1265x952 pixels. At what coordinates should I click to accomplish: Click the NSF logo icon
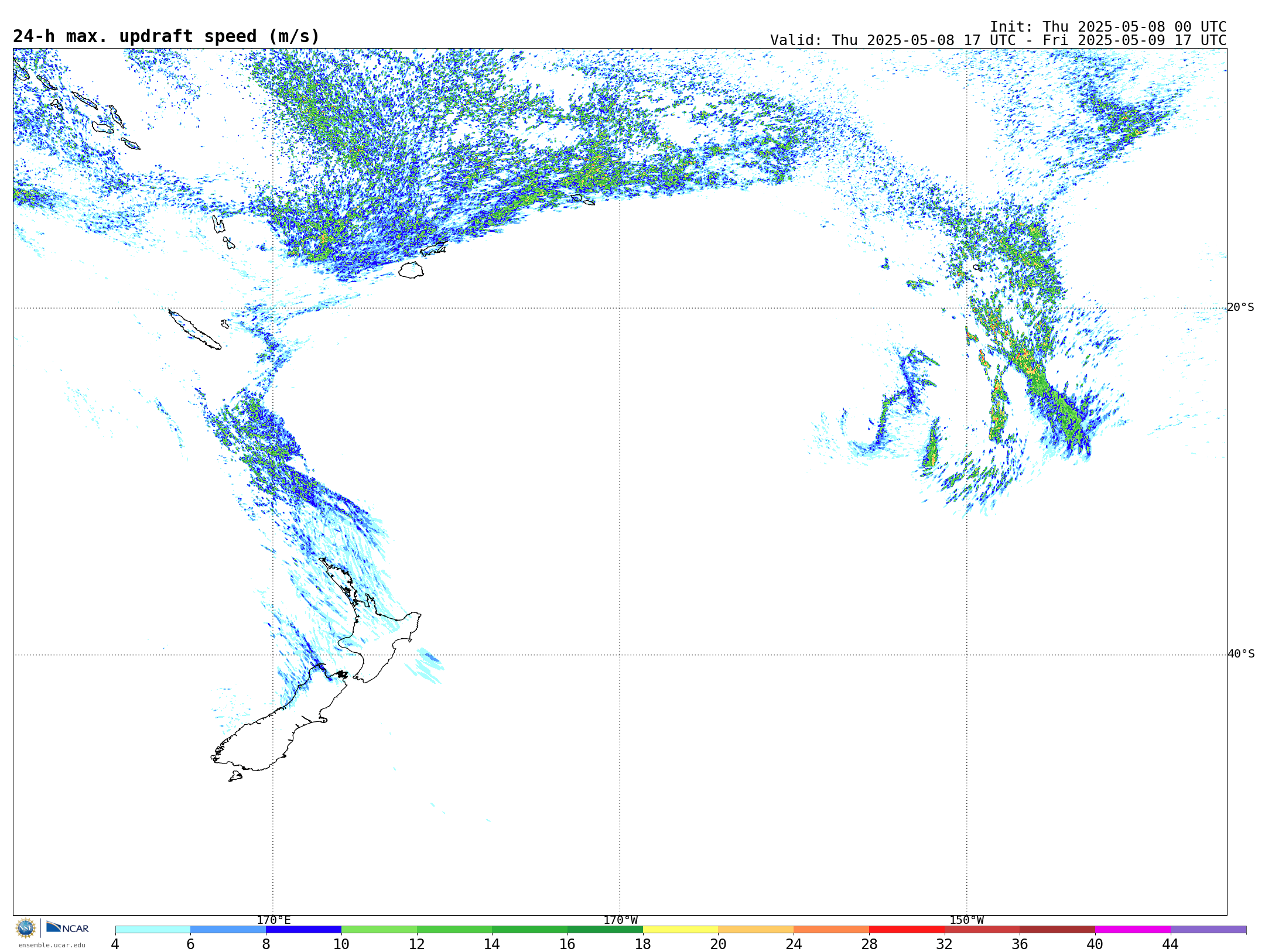(26, 928)
